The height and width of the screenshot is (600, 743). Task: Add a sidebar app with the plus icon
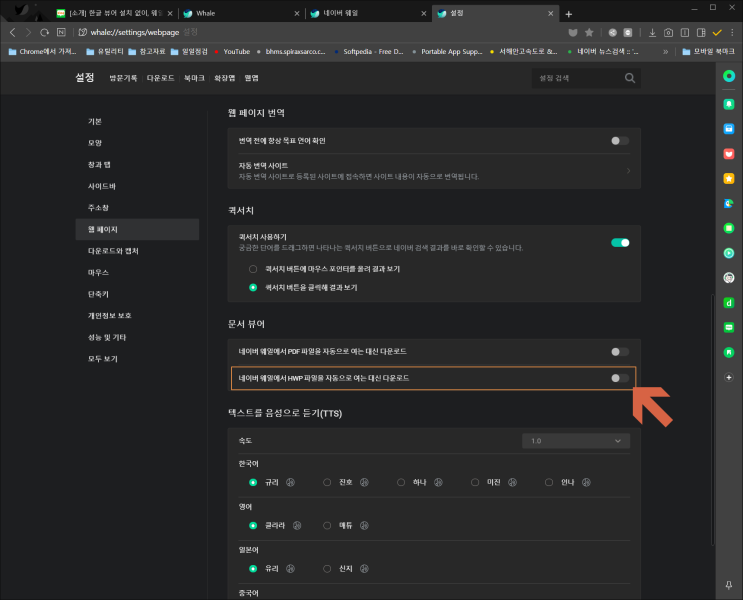tap(729, 377)
